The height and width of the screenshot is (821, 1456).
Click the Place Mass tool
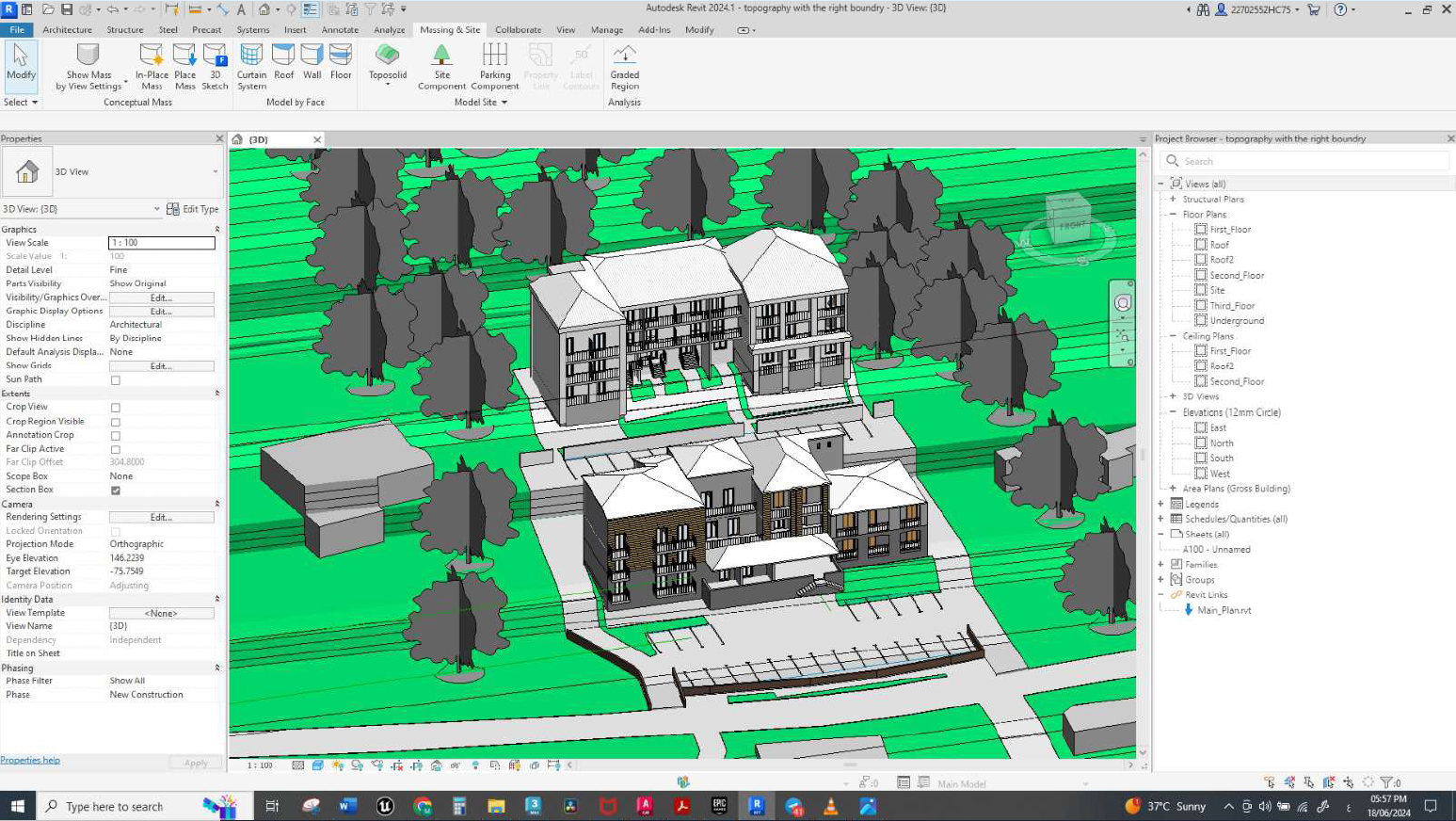[x=185, y=67]
